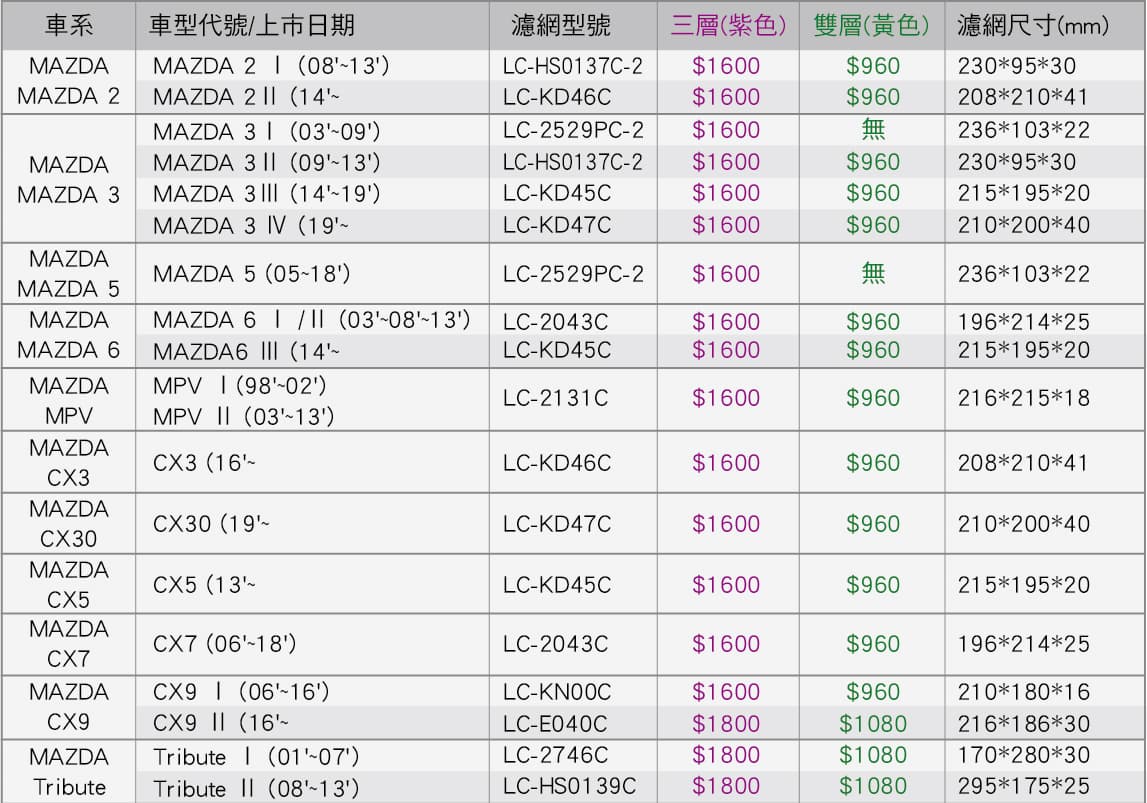Click the green 雙層(黃色) header
The image size is (1147, 803).
coord(871,26)
